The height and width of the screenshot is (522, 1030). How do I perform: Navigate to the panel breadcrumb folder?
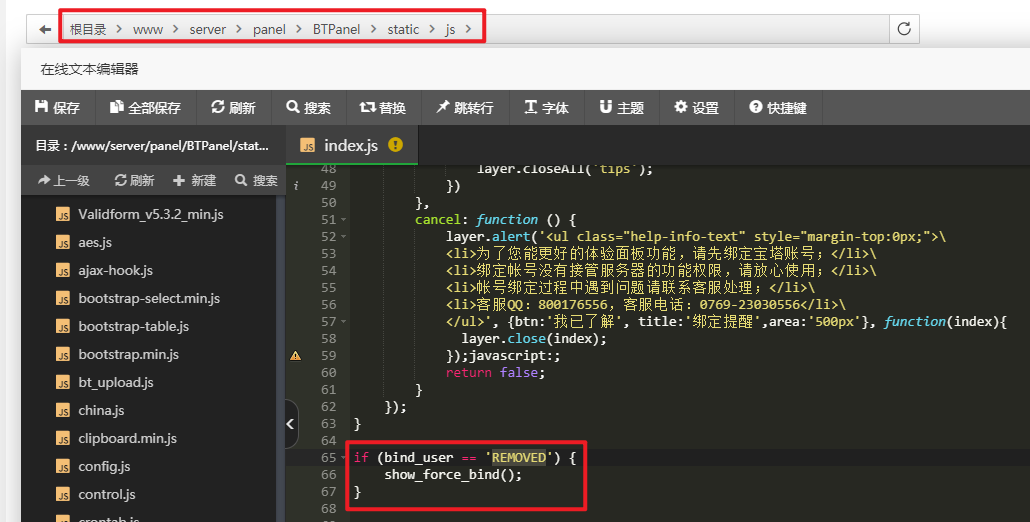click(x=269, y=30)
